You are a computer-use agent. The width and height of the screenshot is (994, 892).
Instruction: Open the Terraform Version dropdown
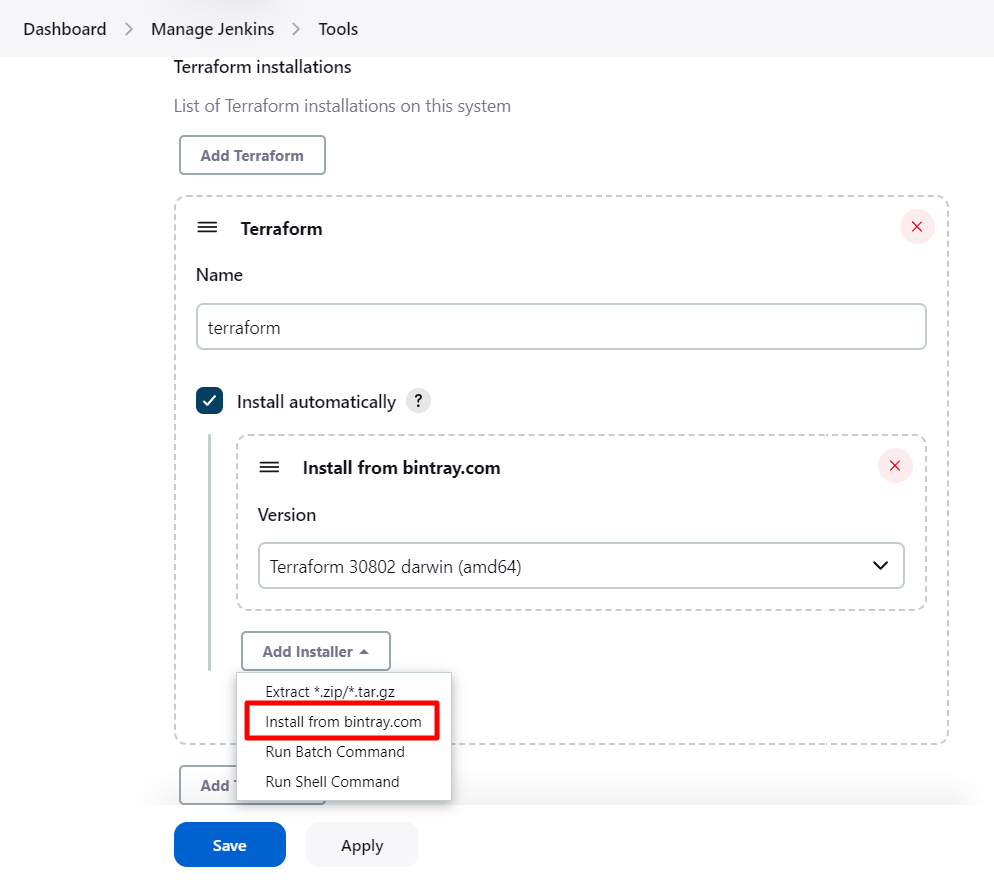(581, 566)
